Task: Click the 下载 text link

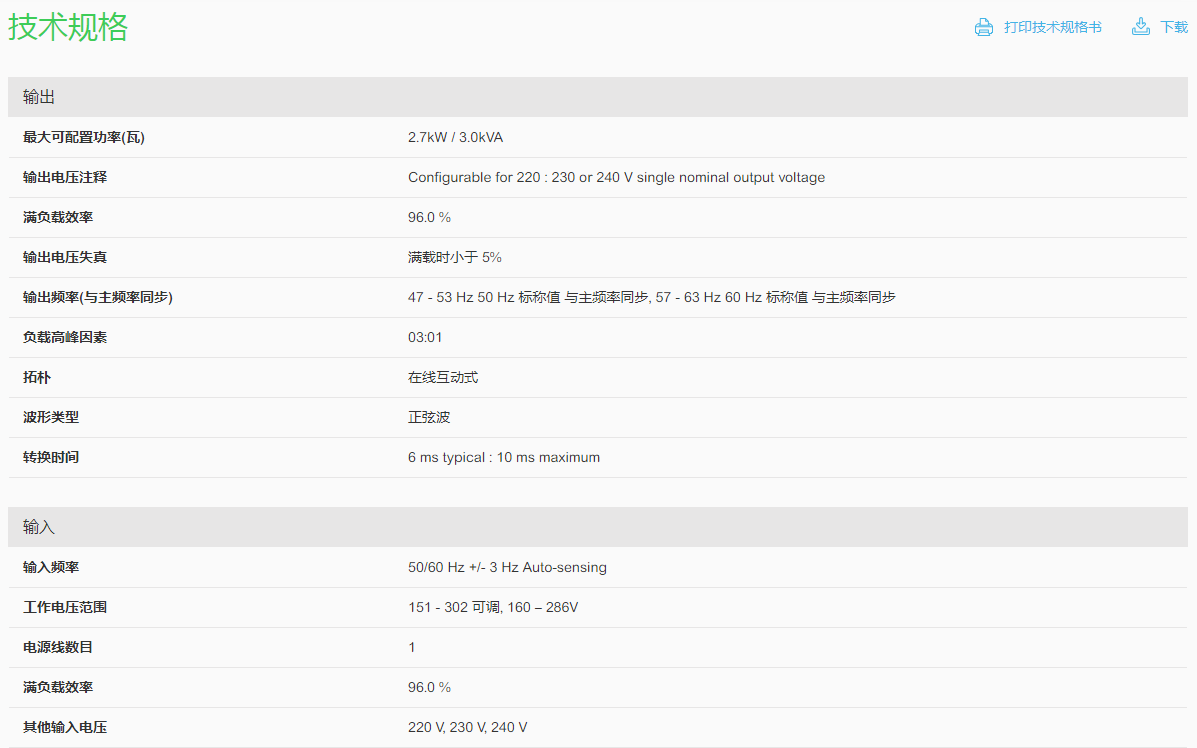Action: tap(1174, 28)
